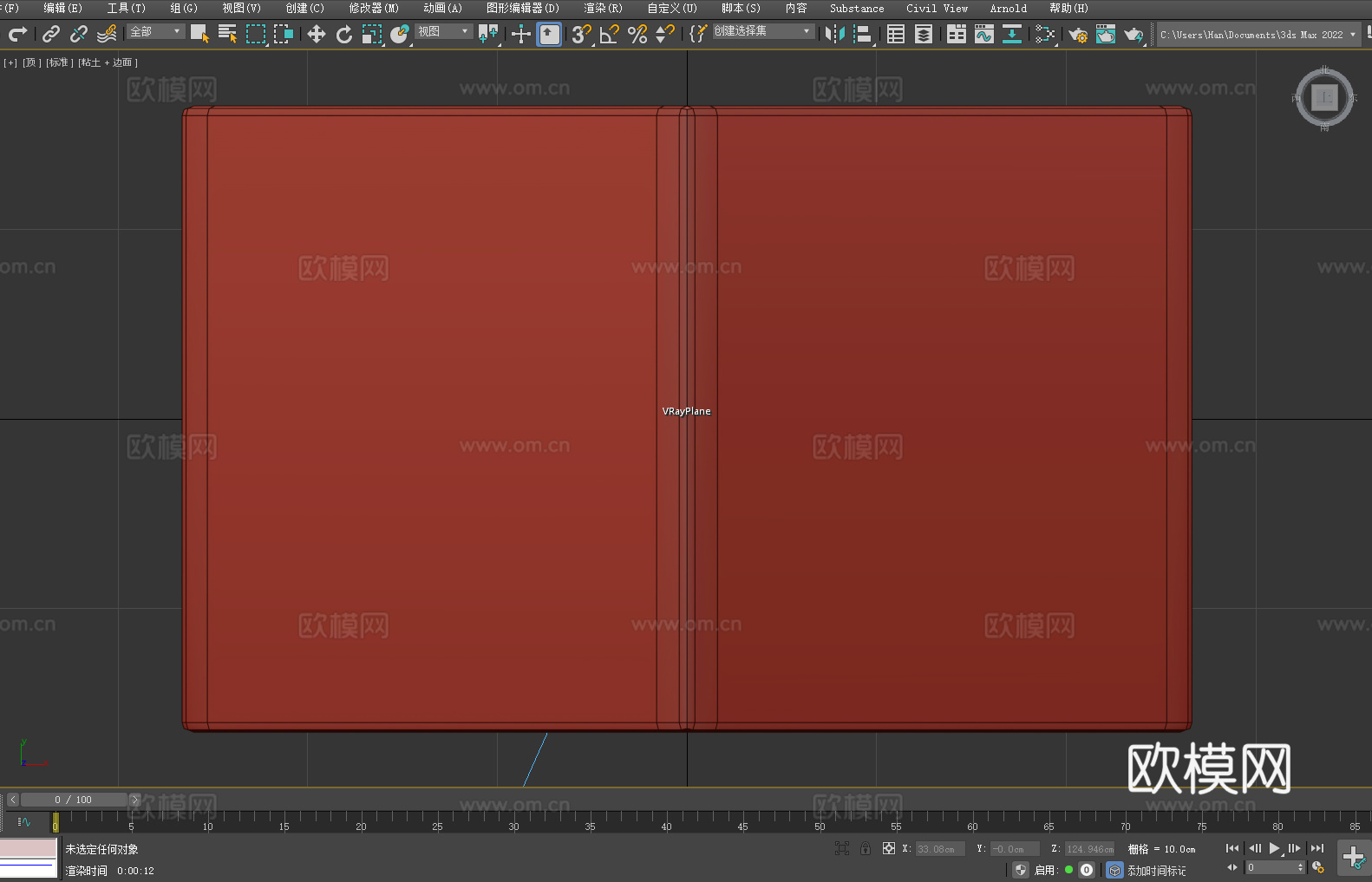Viewport: 1372px width, 882px height.
Task: Open Render Setup teapot gear icon
Action: click(1078, 34)
